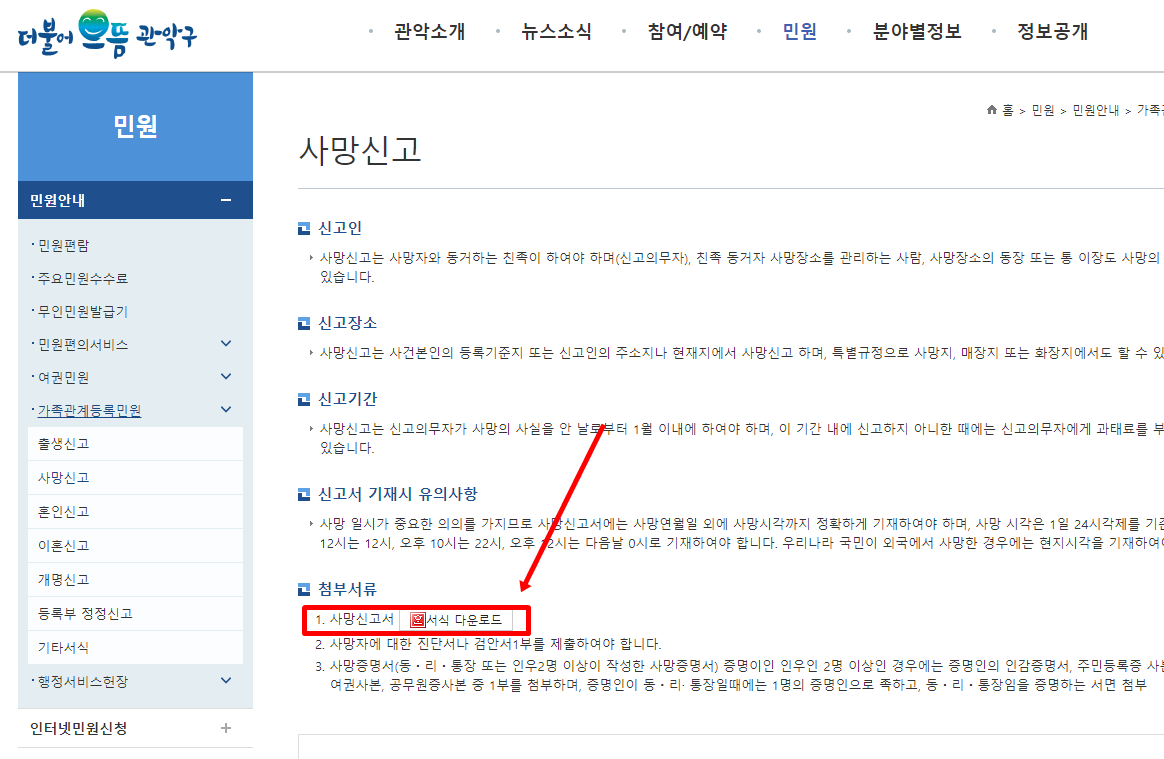Screen dimensions: 1164x759
Task: Click the 신고장소 section heading
Action: click(x=347, y=323)
